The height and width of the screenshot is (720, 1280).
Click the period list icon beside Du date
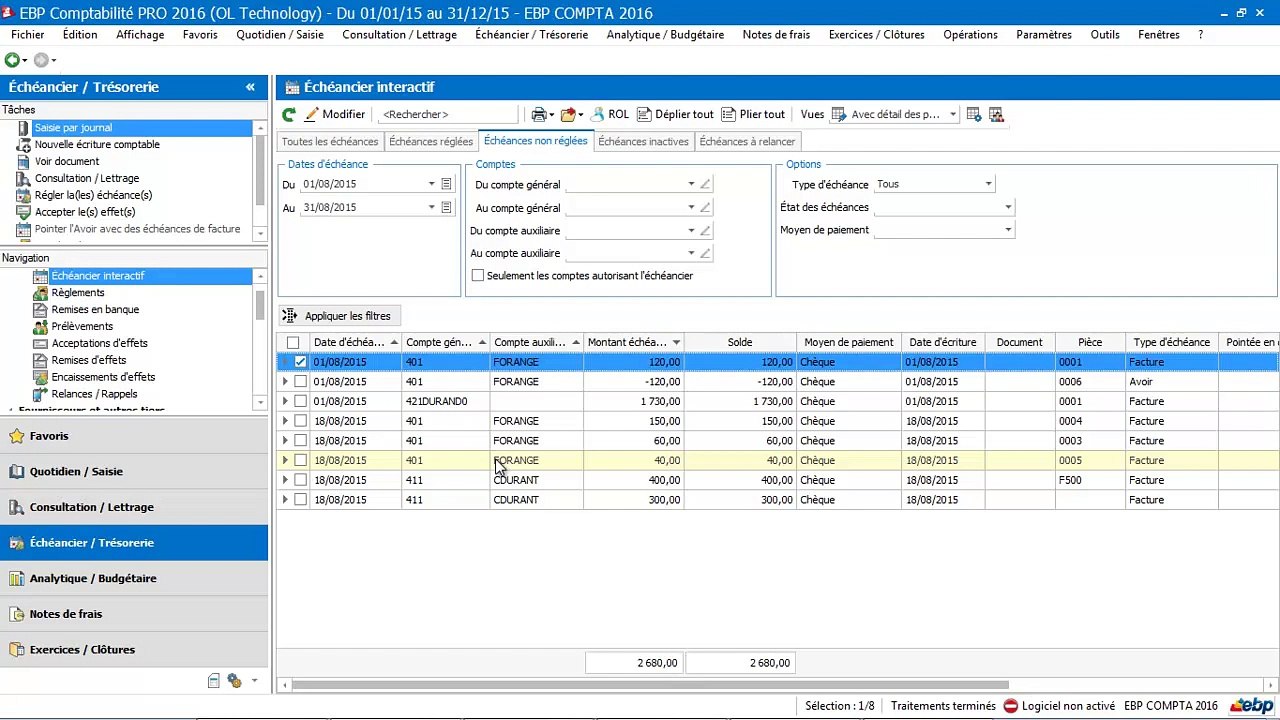click(447, 184)
